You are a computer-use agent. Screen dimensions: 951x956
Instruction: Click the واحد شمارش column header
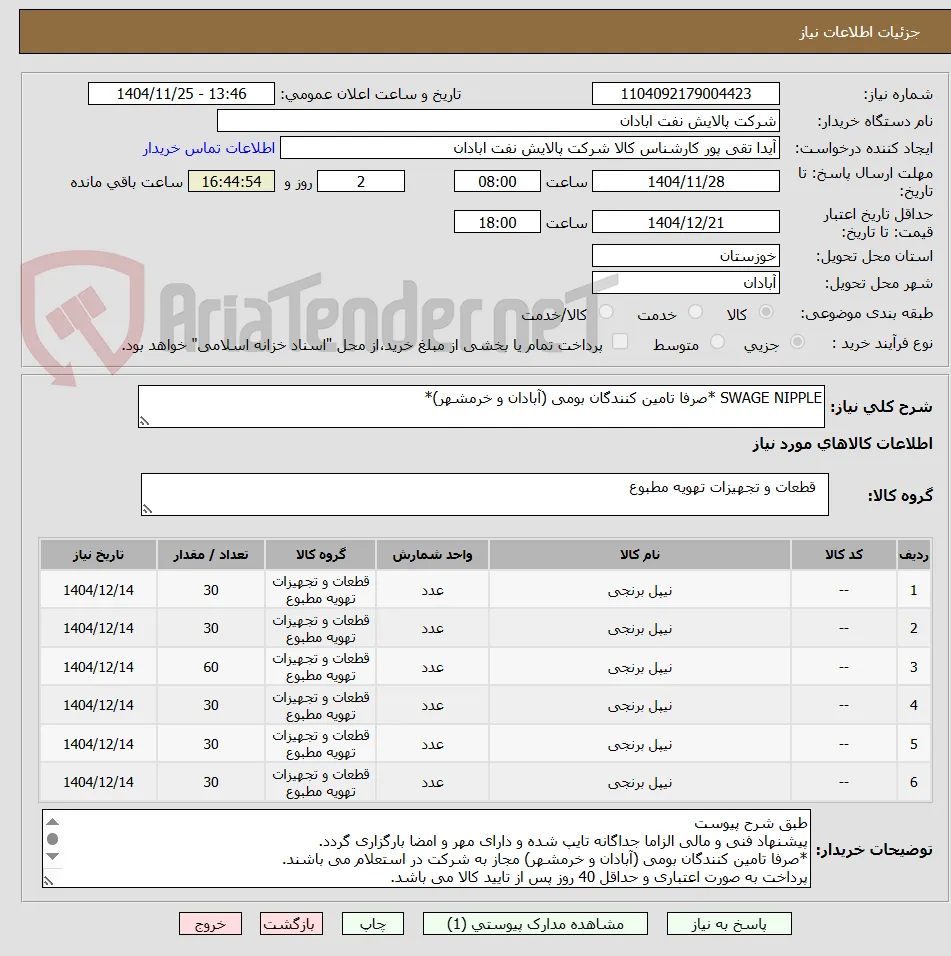tap(432, 554)
